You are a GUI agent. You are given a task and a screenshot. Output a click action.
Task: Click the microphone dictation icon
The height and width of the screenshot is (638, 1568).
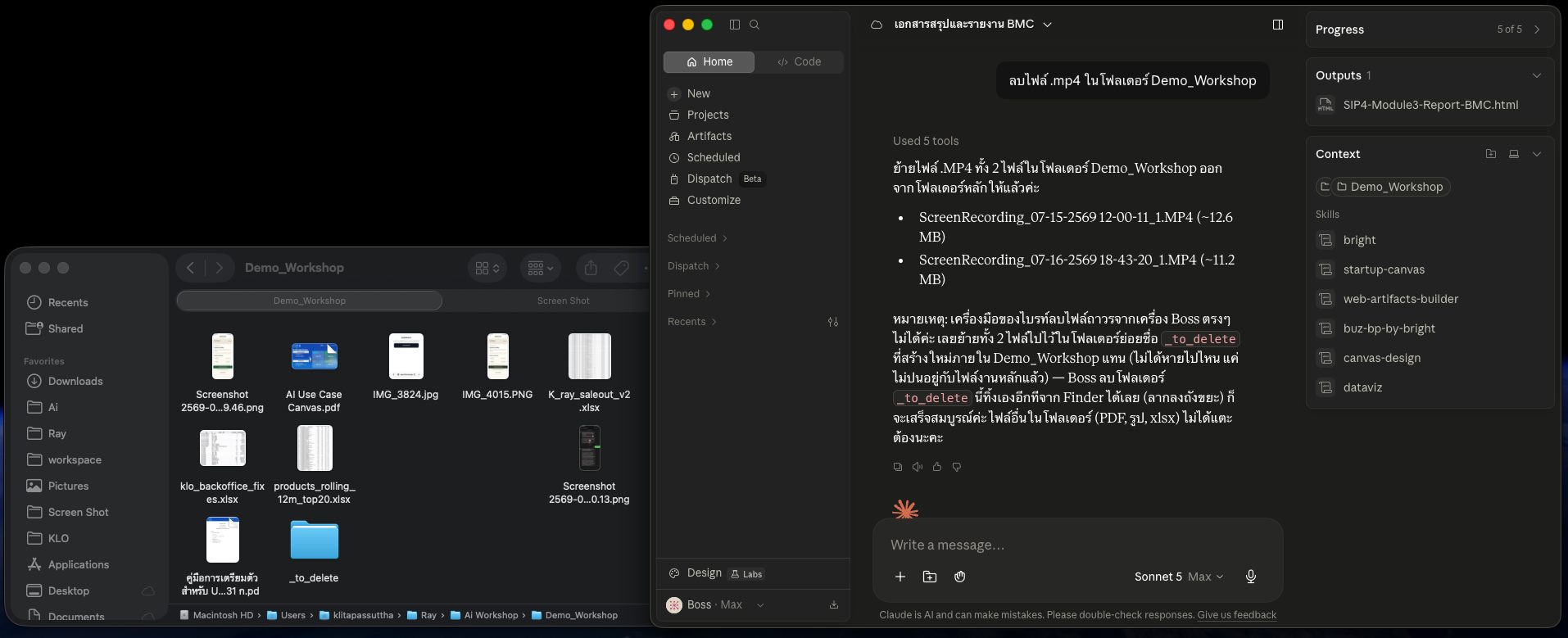1251,577
